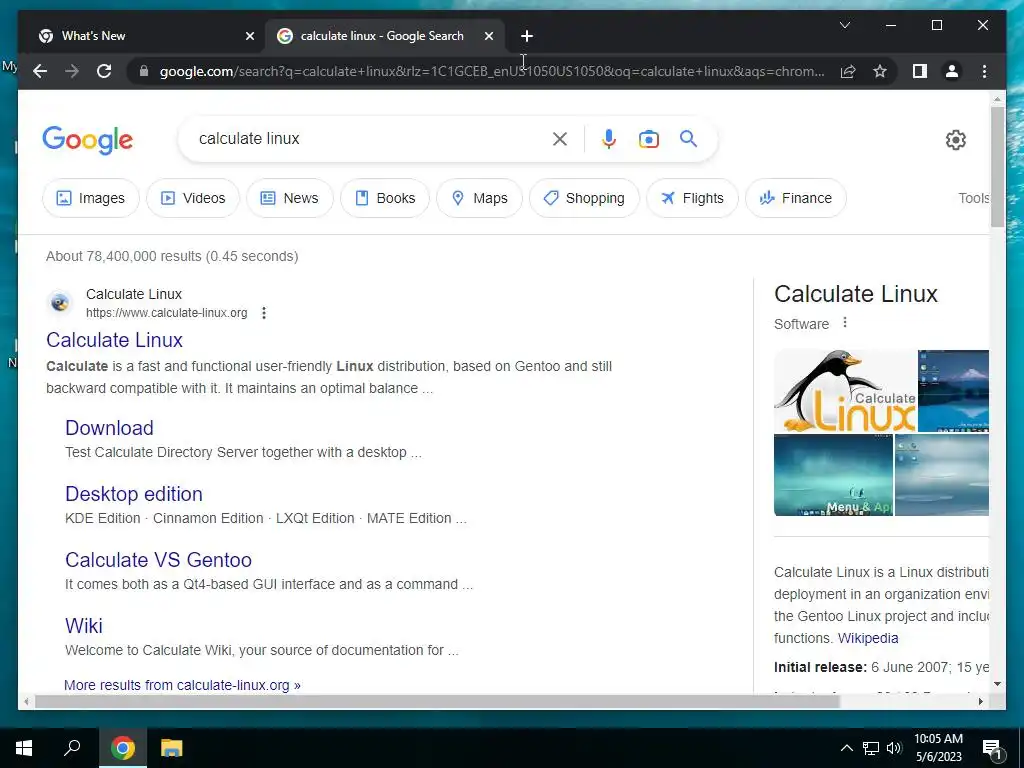Open the three-dot menu beside calculate-linux.org URL
The height and width of the screenshot is (768, 1024).
tap(264, 313)
